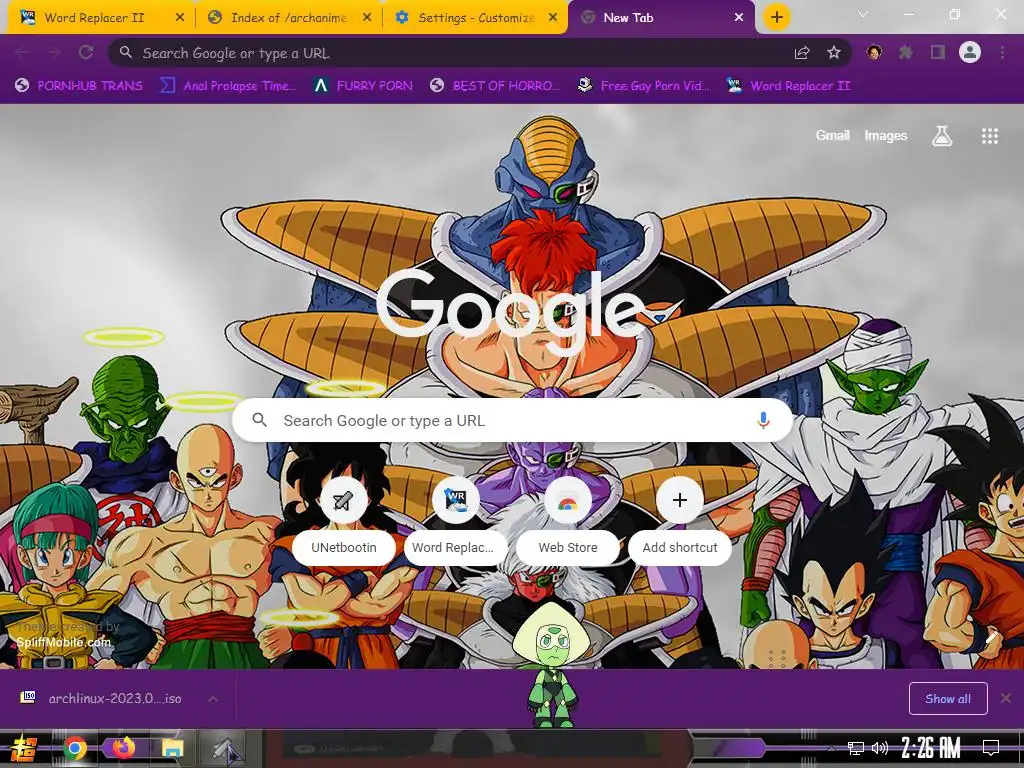Screen dimensions: 1024x768
Task: Close the Word Replacer II tab
Action: pos(180,18)
